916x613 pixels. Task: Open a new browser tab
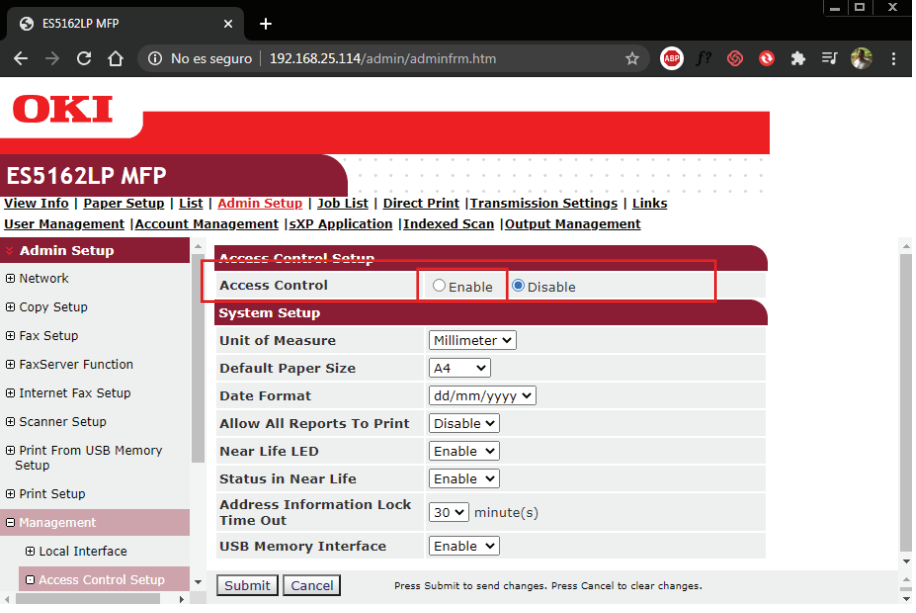266,23
